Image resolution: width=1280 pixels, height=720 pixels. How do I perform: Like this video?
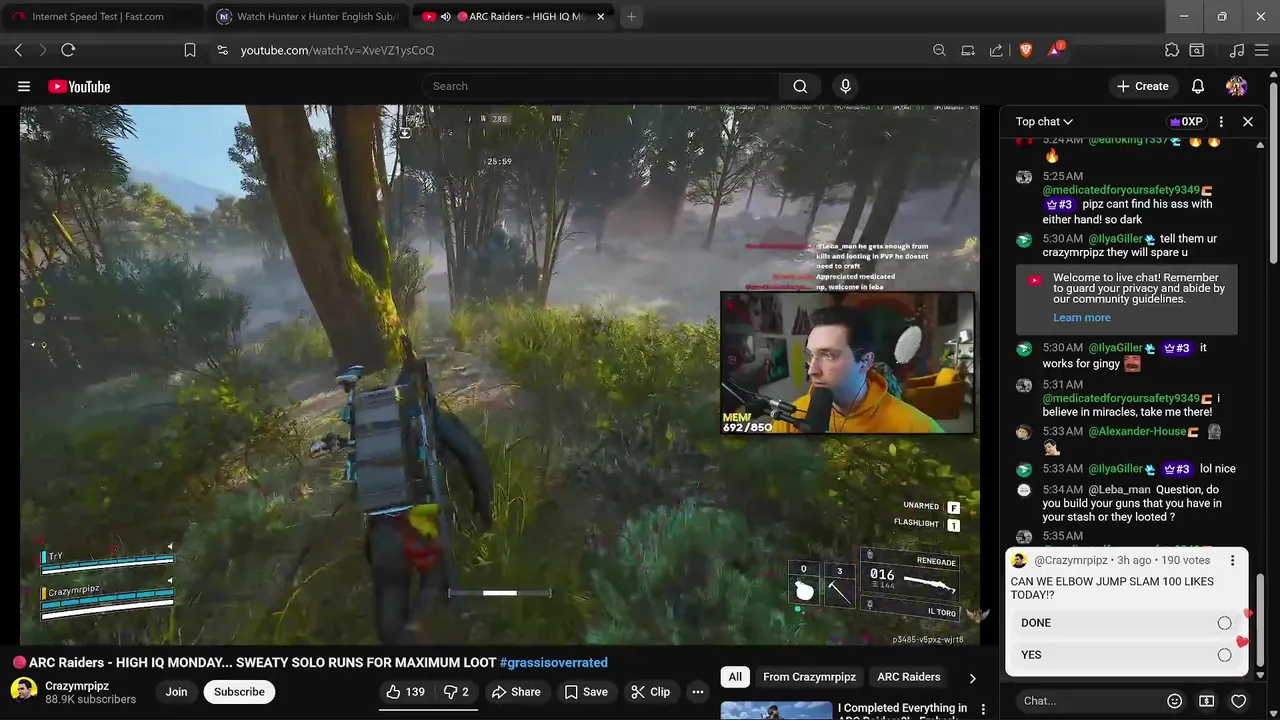pyautogui.click(x=406, y=692)
